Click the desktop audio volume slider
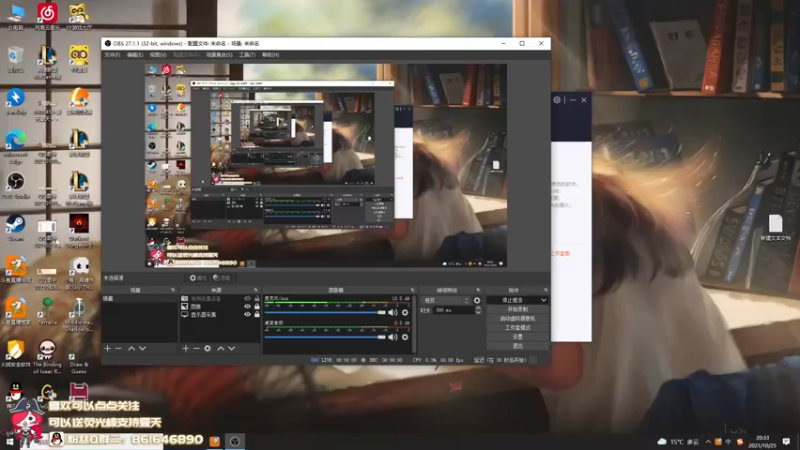800x450 pixels. pyautogui.click(x=325, y=337)
